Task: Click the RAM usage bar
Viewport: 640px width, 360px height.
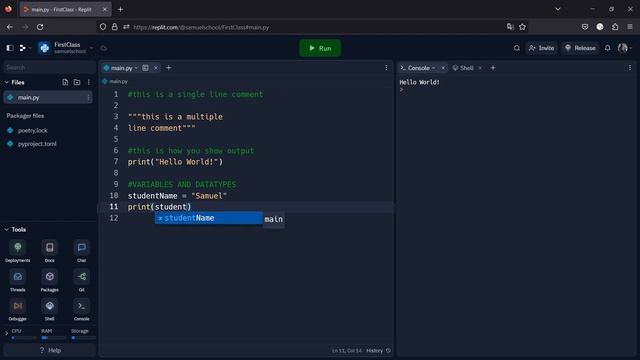Action: click(x=53, y=338)
